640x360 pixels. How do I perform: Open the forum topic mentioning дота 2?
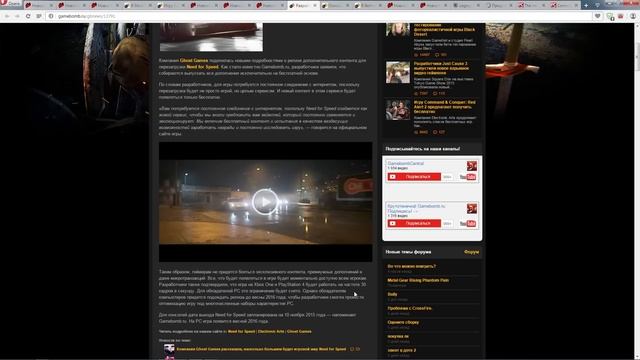click(x=402, y=350)
